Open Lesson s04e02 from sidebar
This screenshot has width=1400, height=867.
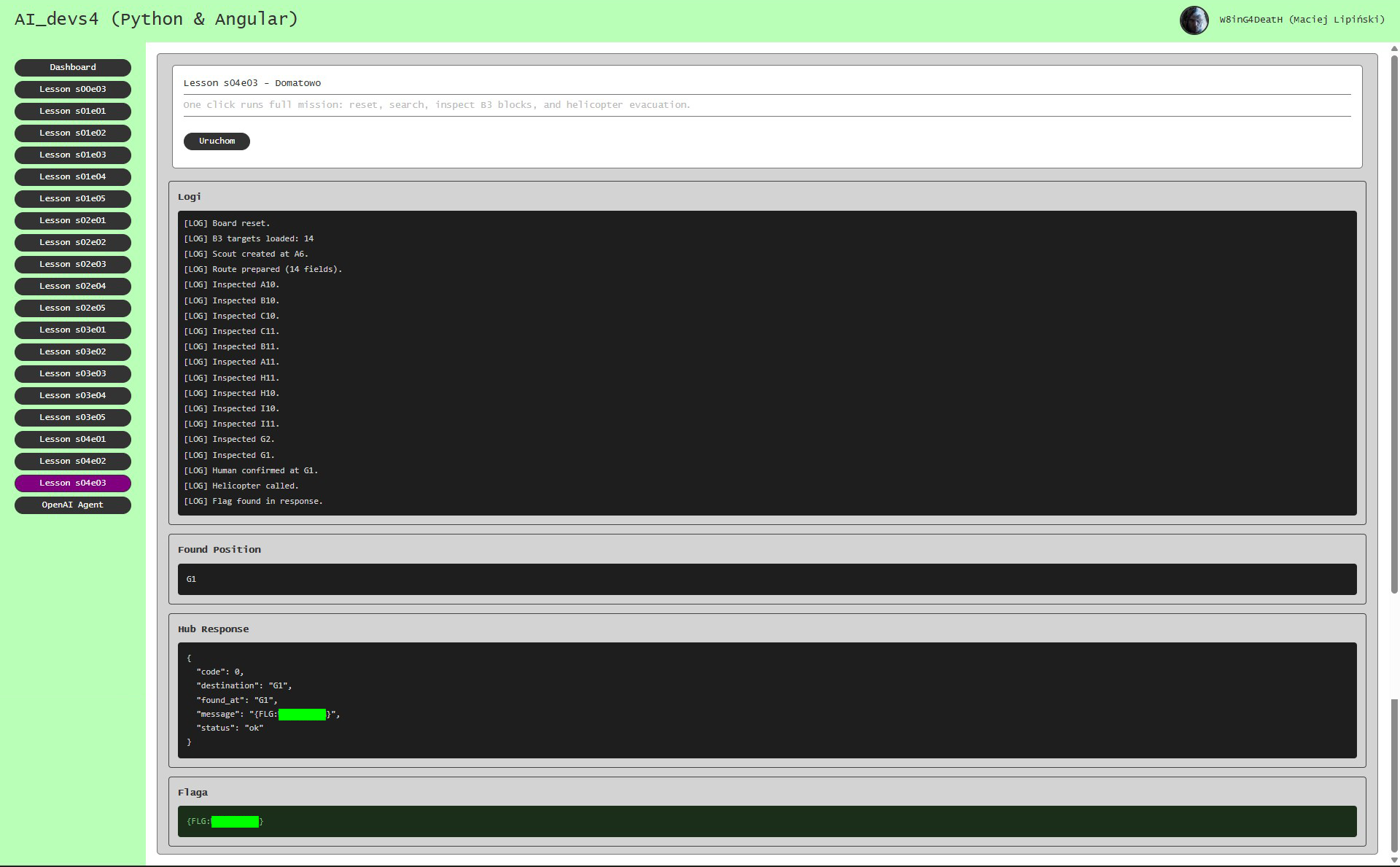(73, 461)
